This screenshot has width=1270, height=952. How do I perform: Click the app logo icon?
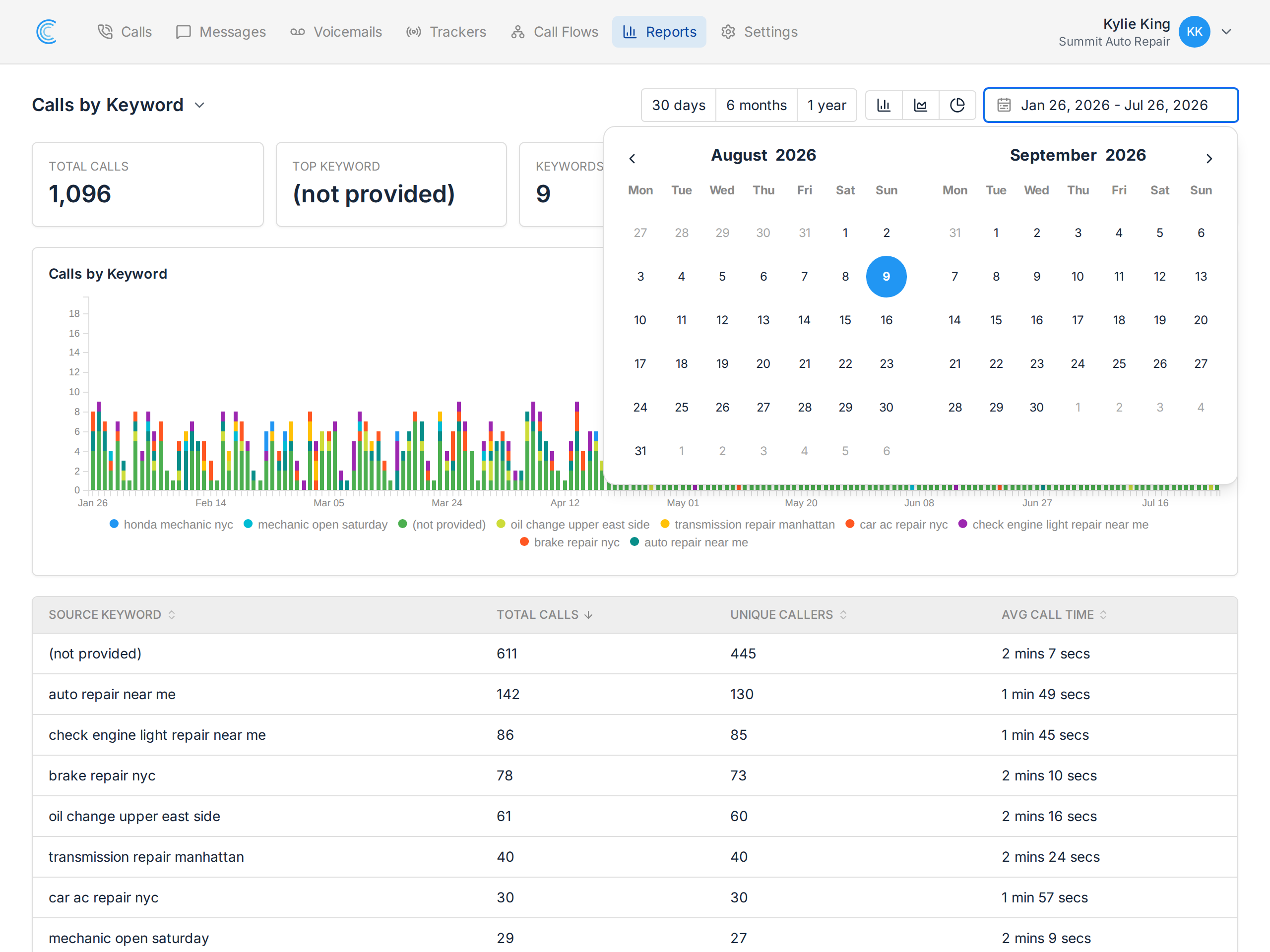coord(47,32)
